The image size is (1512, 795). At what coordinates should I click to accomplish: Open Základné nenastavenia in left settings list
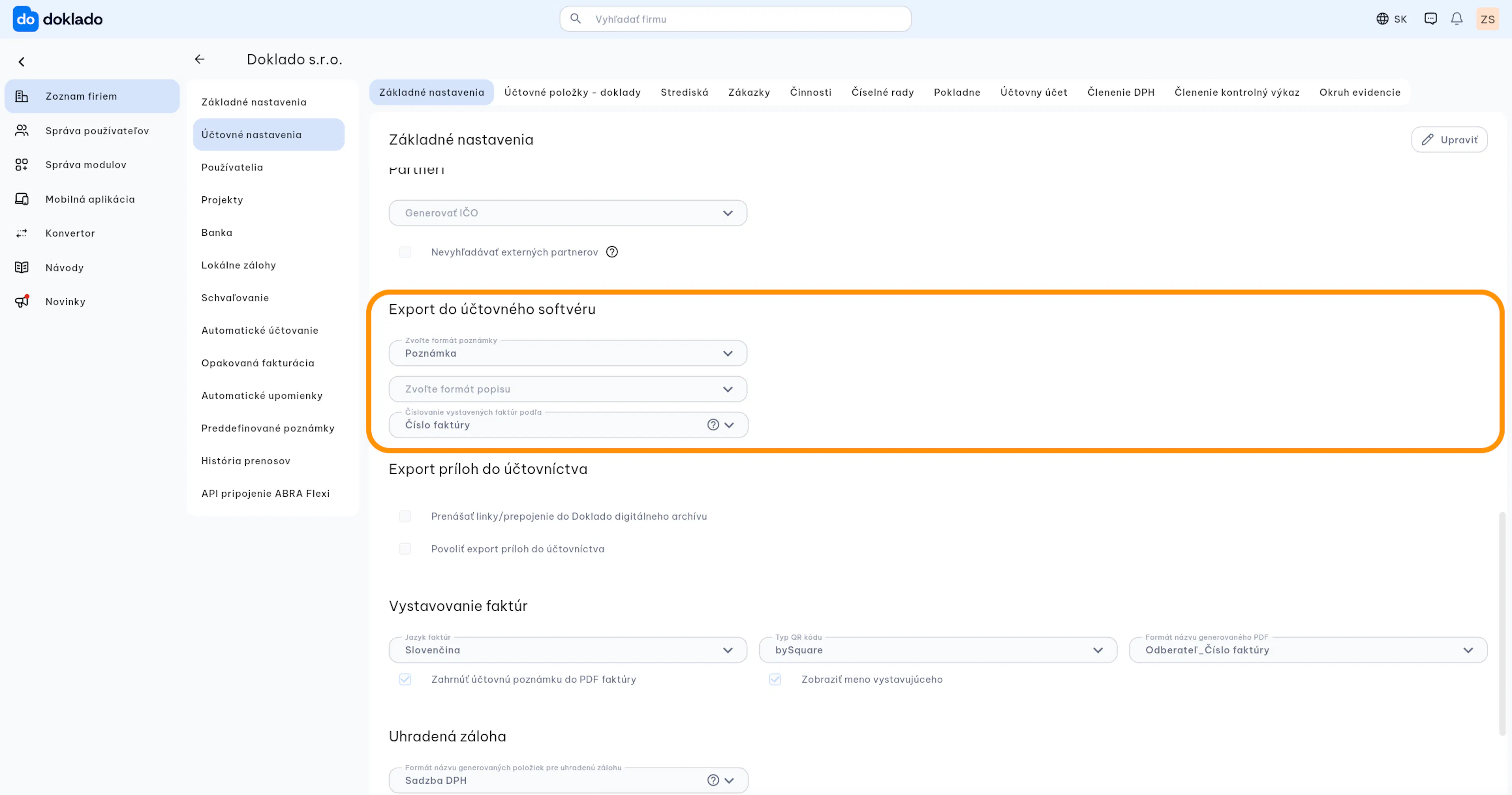click(268, 102)
